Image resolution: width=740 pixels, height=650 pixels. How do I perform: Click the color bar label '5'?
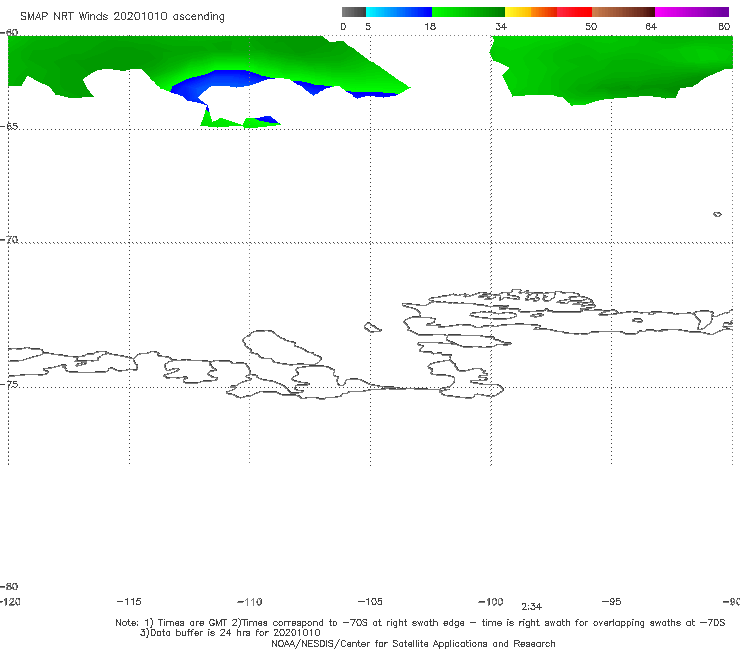point(368,26)
